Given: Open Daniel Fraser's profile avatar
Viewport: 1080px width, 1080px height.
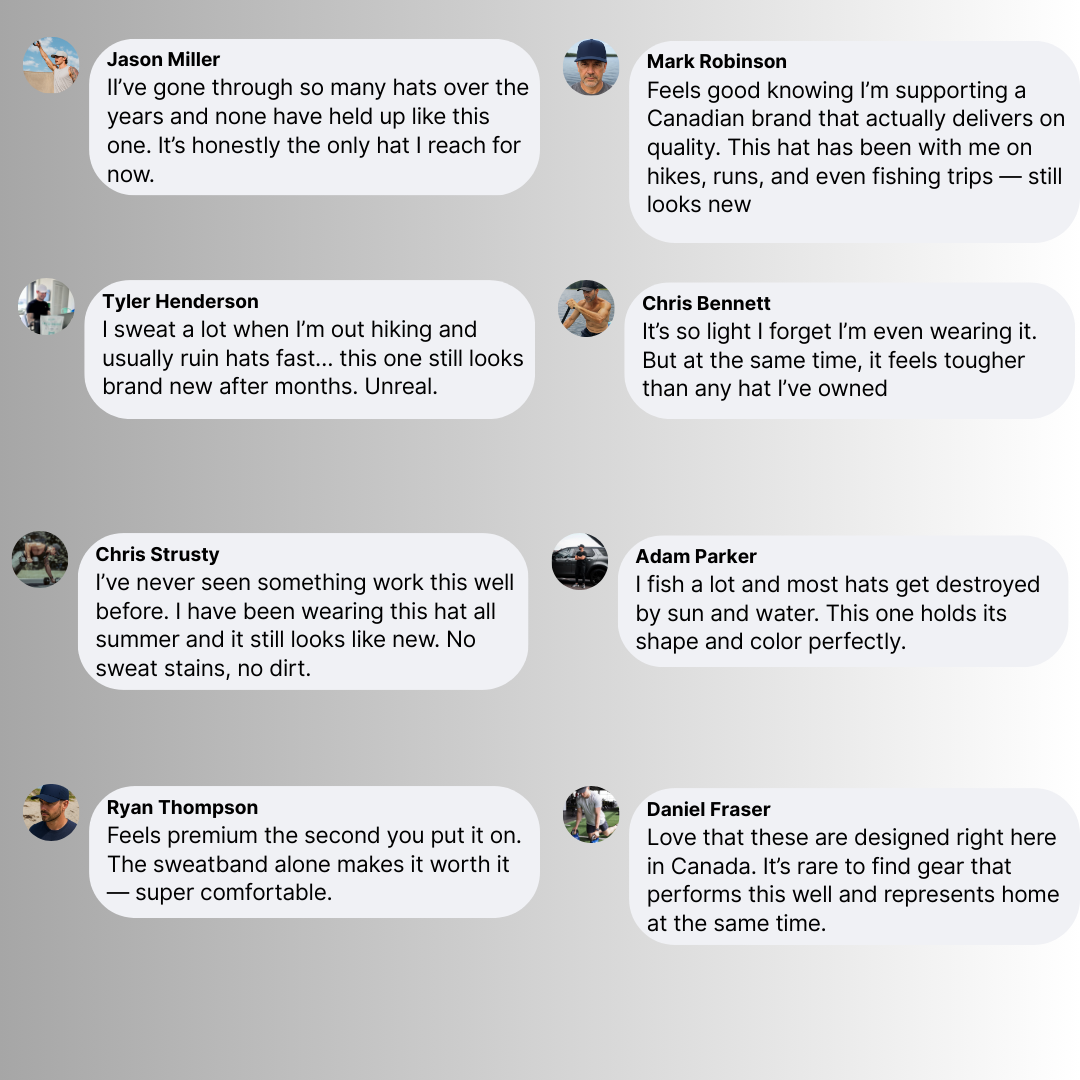Looking at the screenshot, I should pyautogui.click(x=591, y=814).
